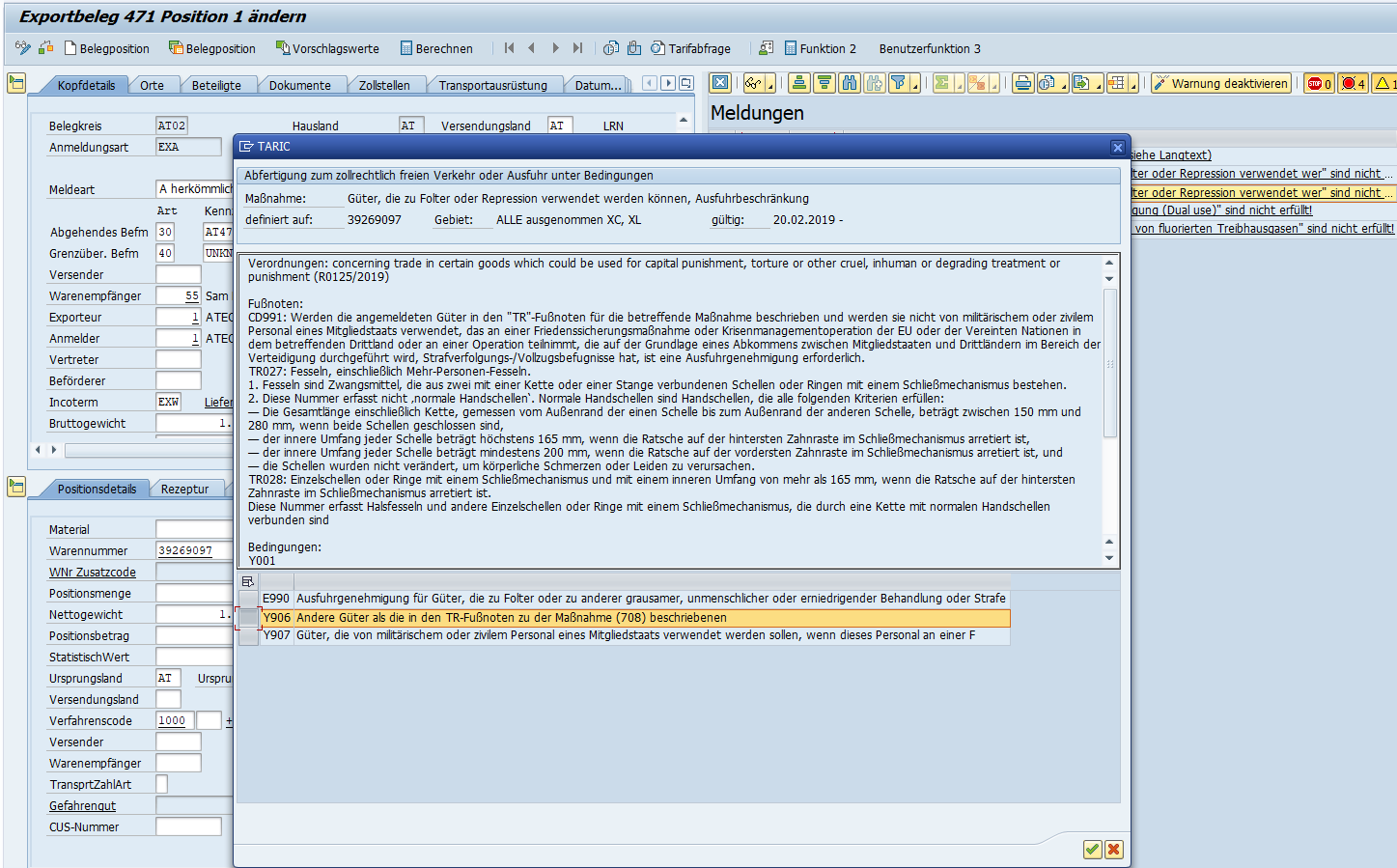Screen dimensions: 1397x868
Task: Toggle row selector for condition Y906
Action: click(x=248, y=618)
